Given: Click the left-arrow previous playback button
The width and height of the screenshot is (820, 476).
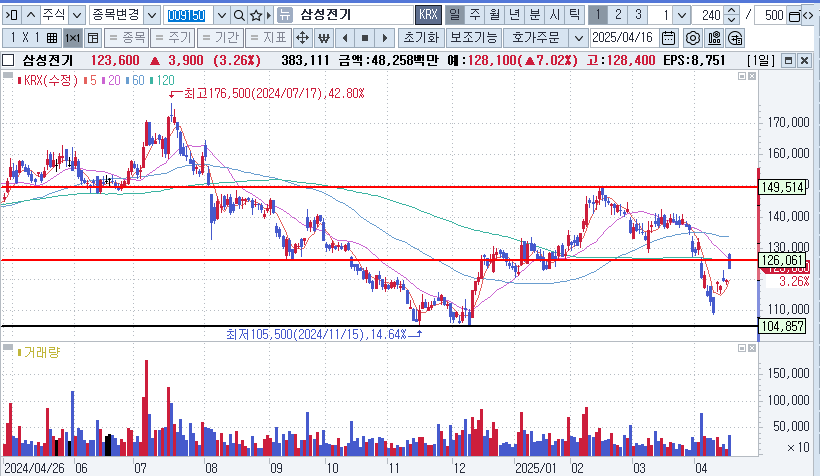Looking at the screenshot, I should coord(345,38).
